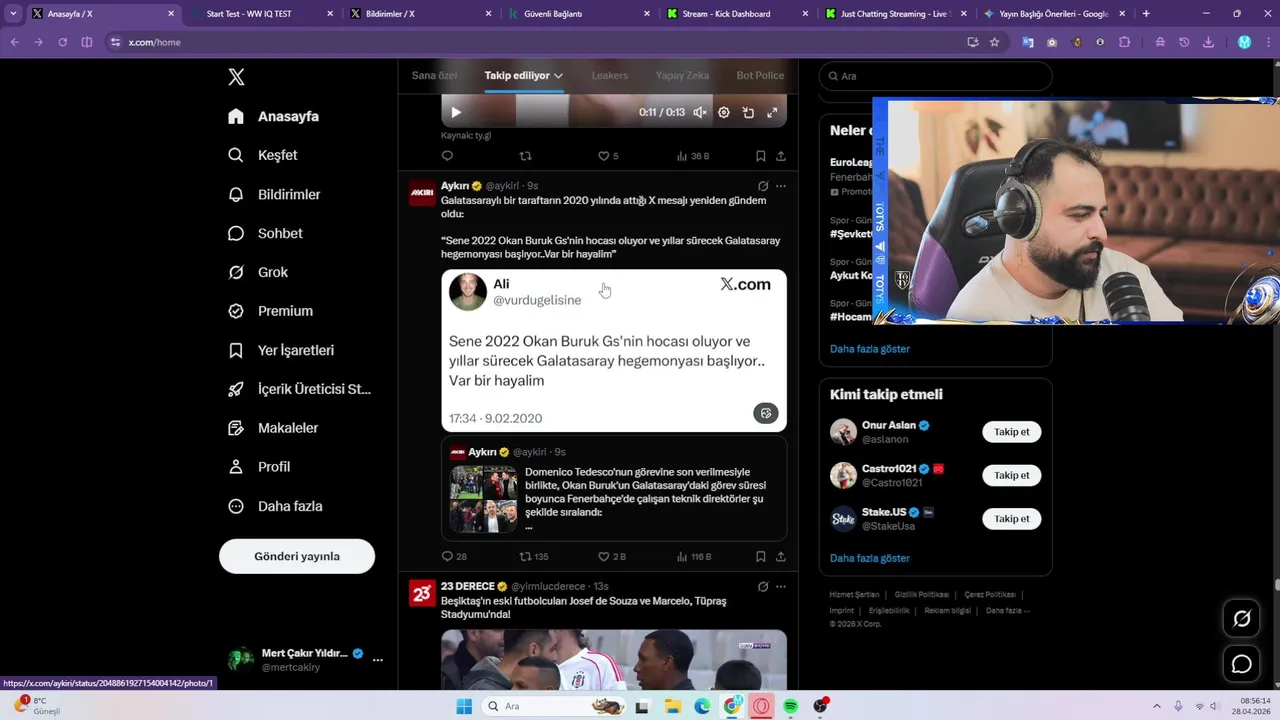Reply to Aykırı post with 28 replies
The height and width of the screenshot is (720, 1280).
tap(454, 557)
